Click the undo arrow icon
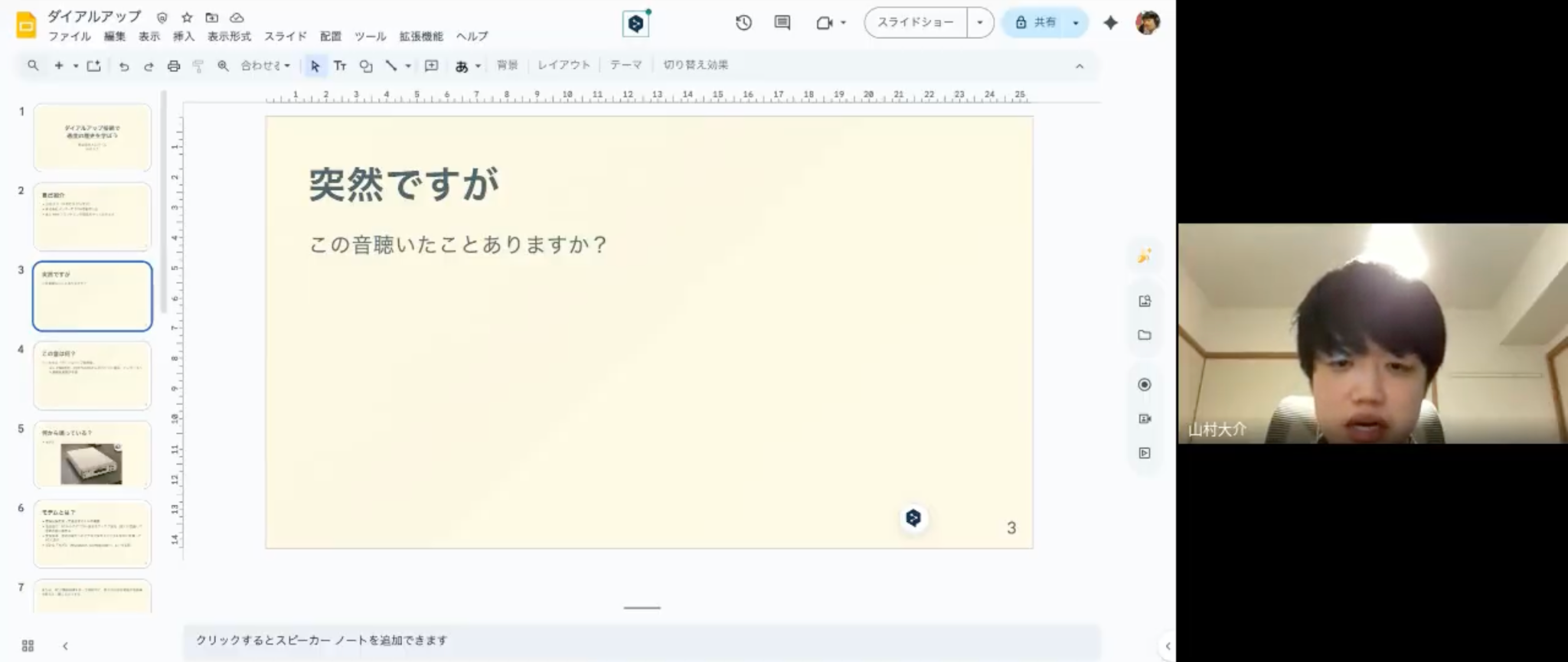The width and height of the screenshot is (1568, 662). click(x=124, y=66)
